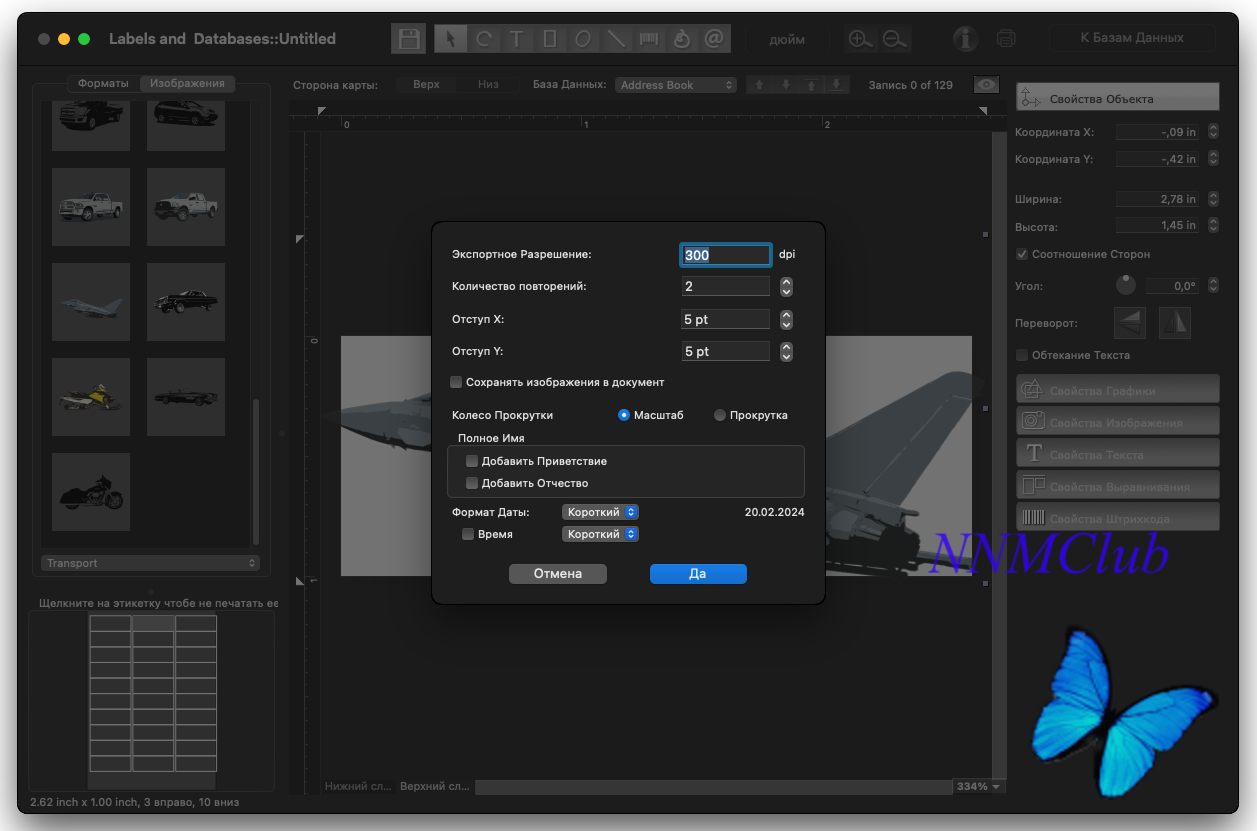The image size is (1257, 831).
Task: Open Свойства Изображения panel
Action: (1118, 421)
